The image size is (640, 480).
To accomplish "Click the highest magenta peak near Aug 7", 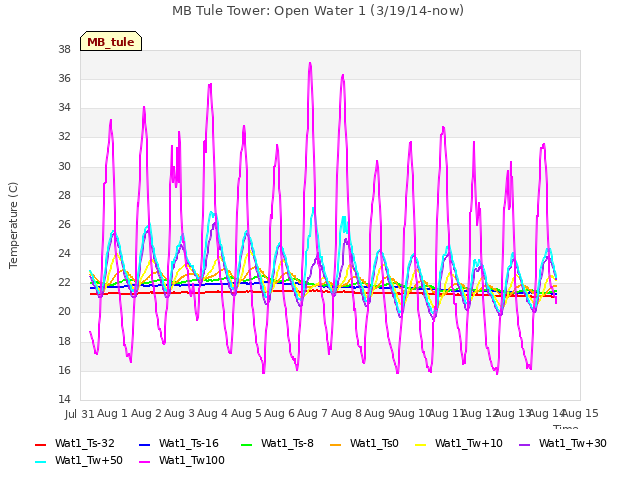I will tap(310, 64).
